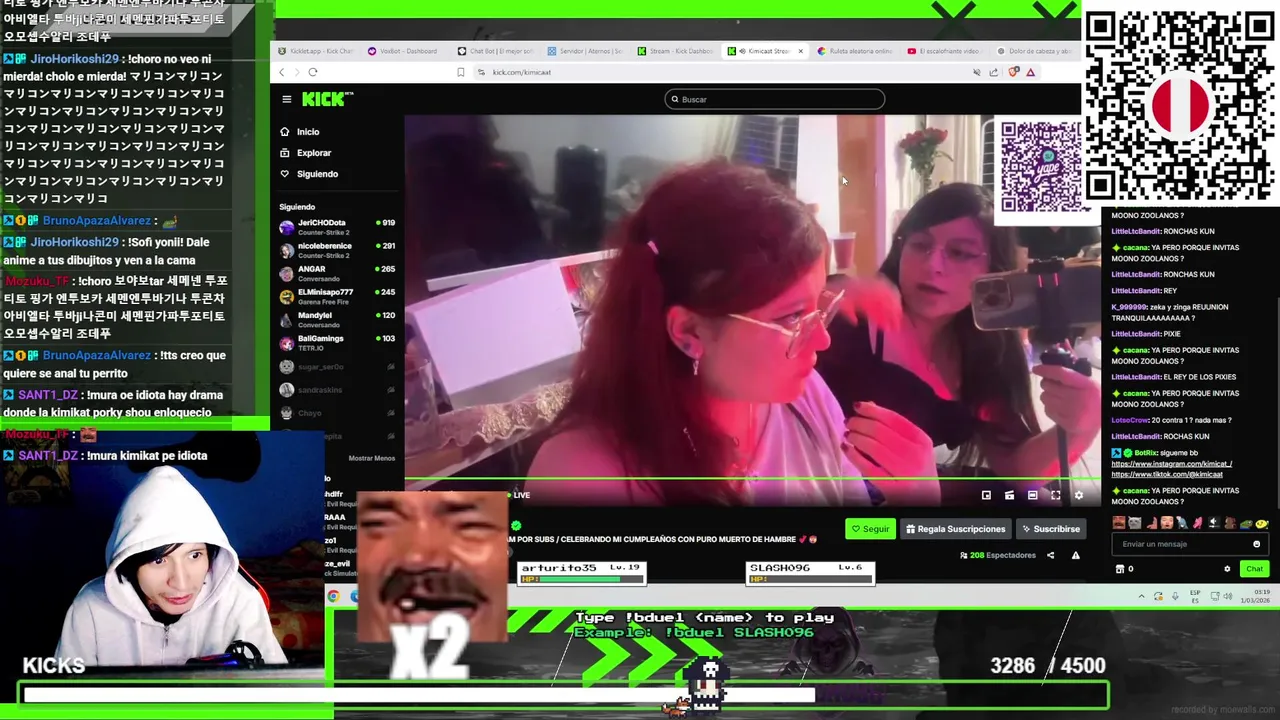
Task: Open chat settings gear
Action: (x=1227, y=569)
